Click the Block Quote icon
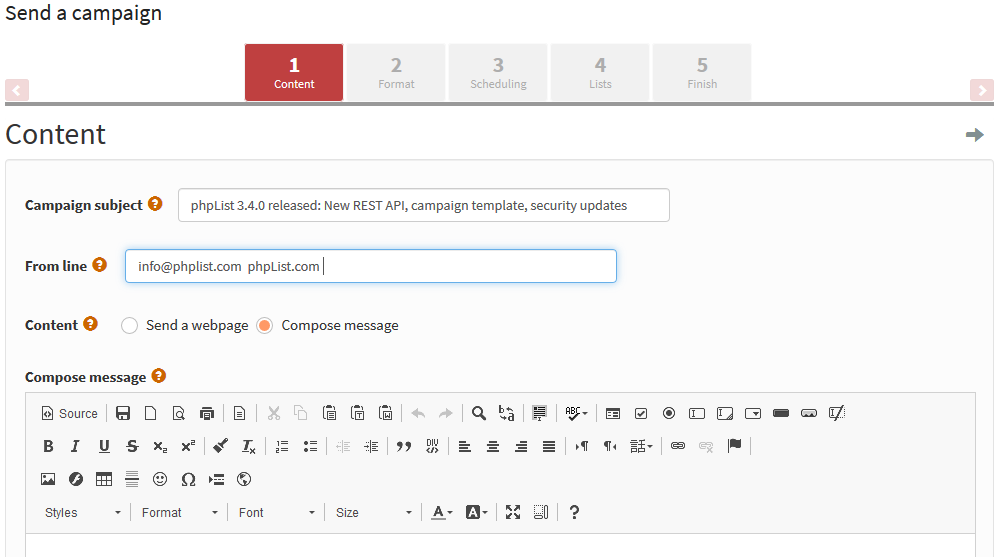 404,446
